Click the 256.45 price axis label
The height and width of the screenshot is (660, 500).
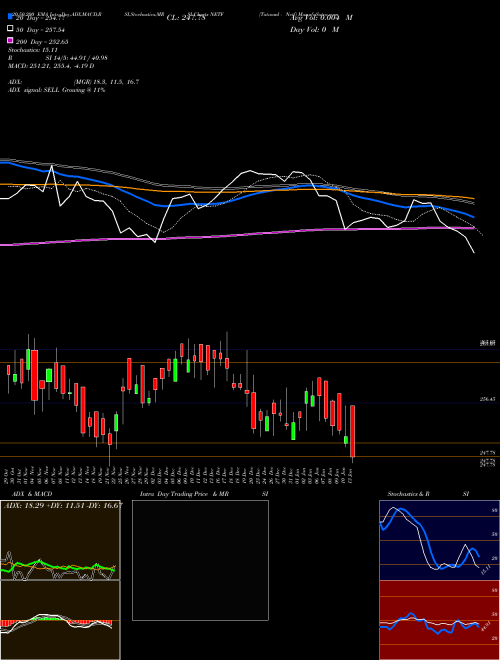click(487, 399)
